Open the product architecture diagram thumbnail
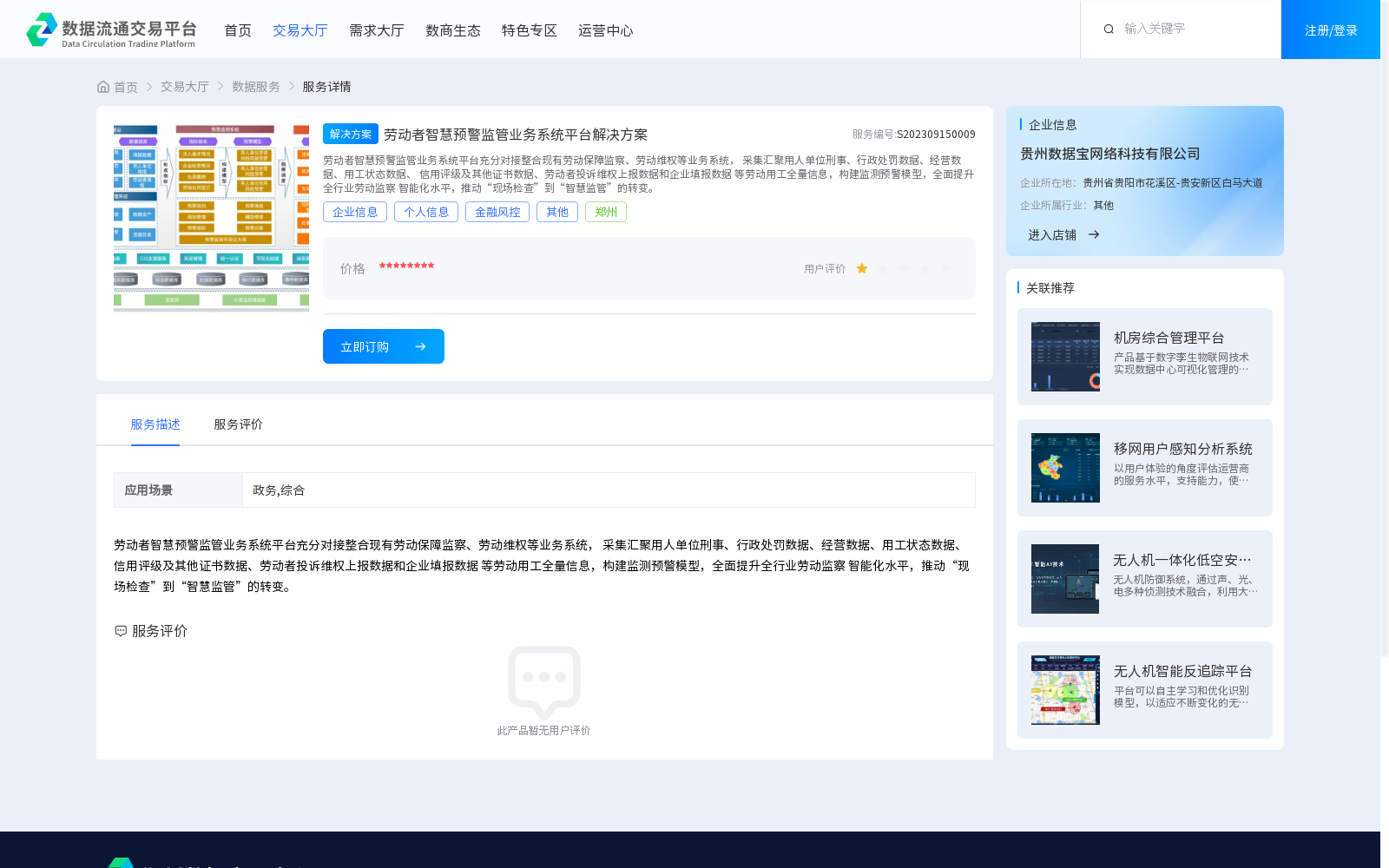This screenshot has width=1389, height=868. click(211, 218)
